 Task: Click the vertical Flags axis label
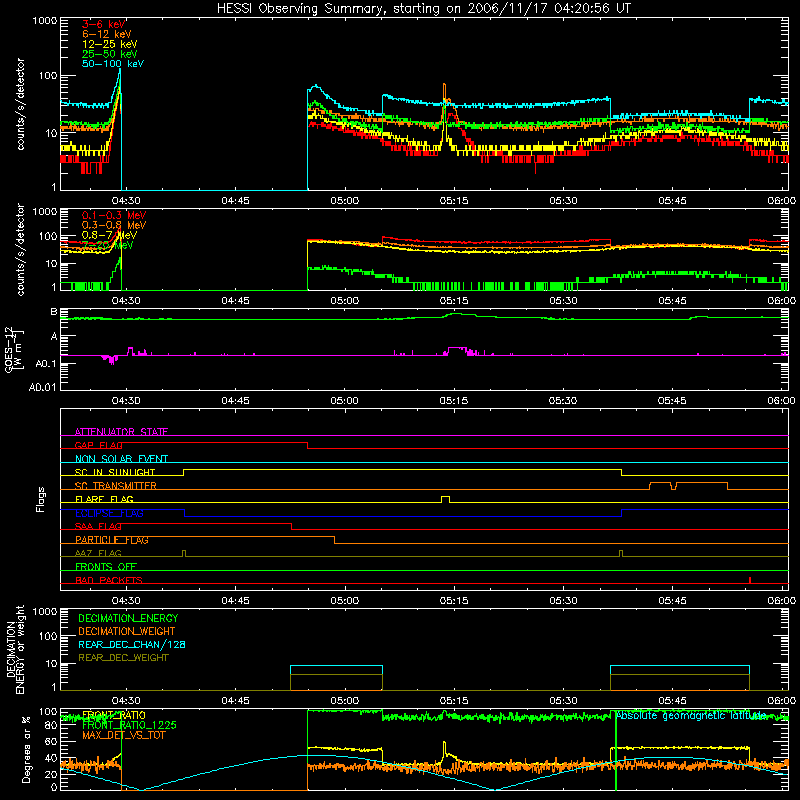tap(41, 499)
